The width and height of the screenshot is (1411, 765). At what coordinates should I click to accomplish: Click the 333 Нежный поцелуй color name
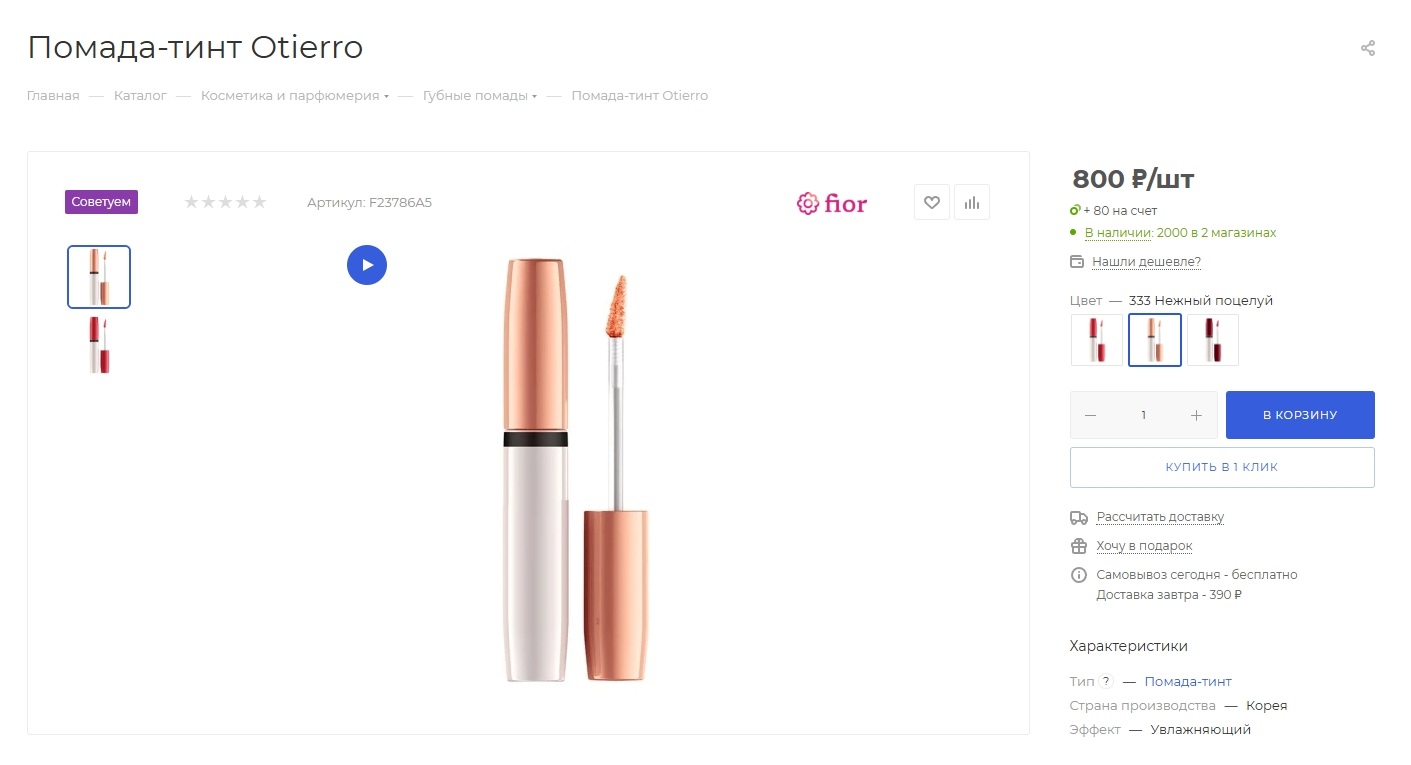1201,300
